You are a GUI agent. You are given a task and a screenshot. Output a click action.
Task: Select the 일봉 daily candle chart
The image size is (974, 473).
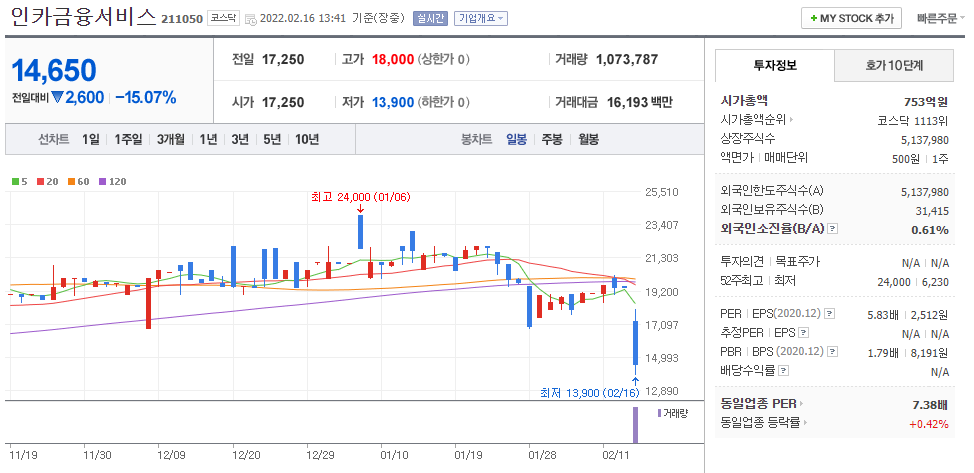[516, 139]
